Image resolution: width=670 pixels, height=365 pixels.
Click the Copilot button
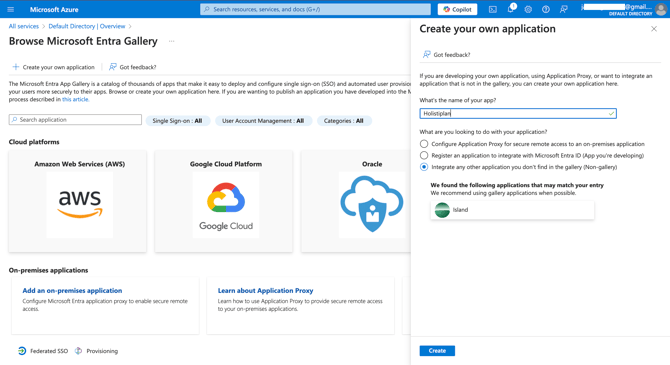pyautogui.click(x=457, y=9)
